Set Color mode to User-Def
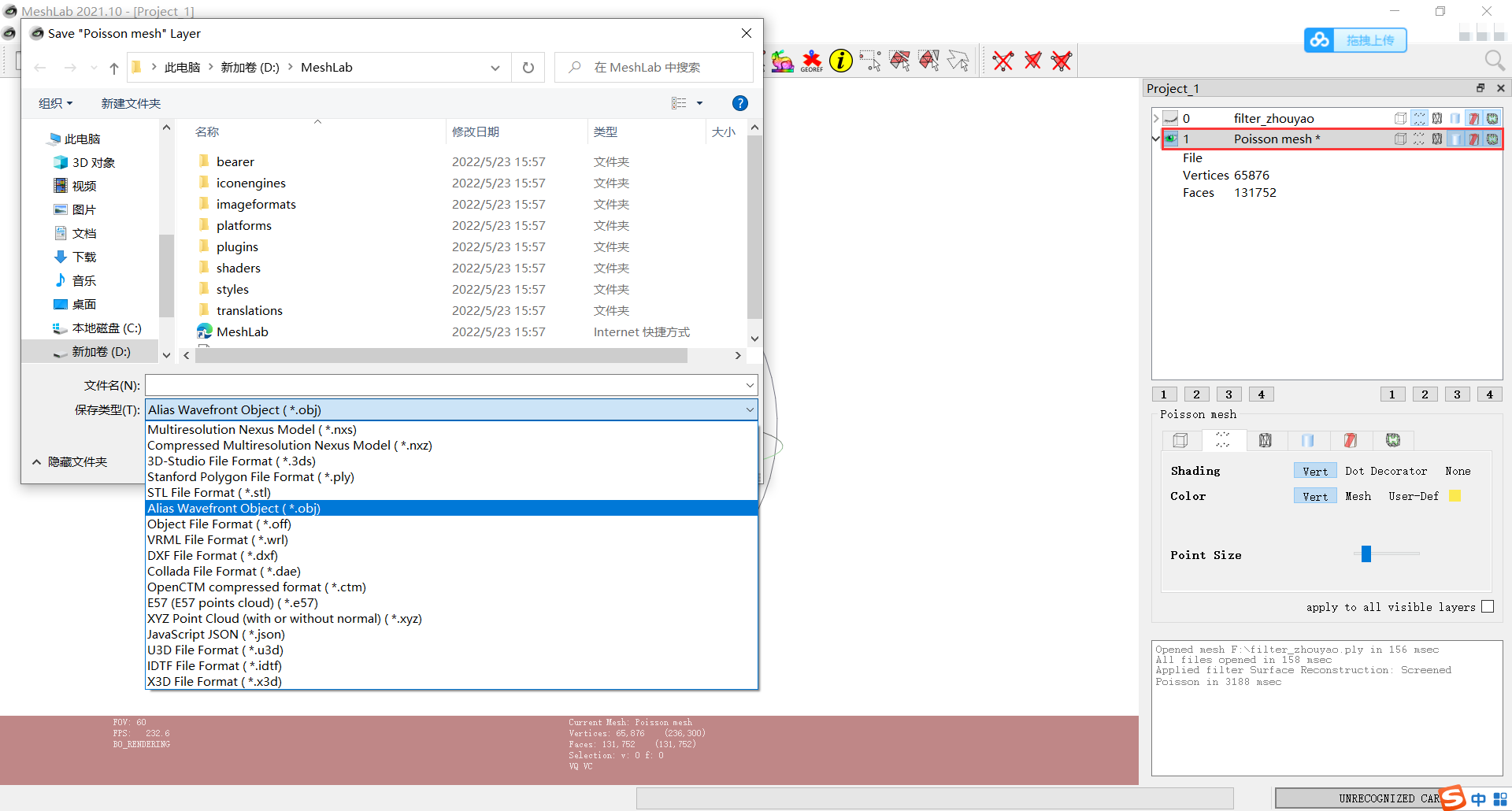Viewport: 1512px width, 811px height. pos(1414,496)
